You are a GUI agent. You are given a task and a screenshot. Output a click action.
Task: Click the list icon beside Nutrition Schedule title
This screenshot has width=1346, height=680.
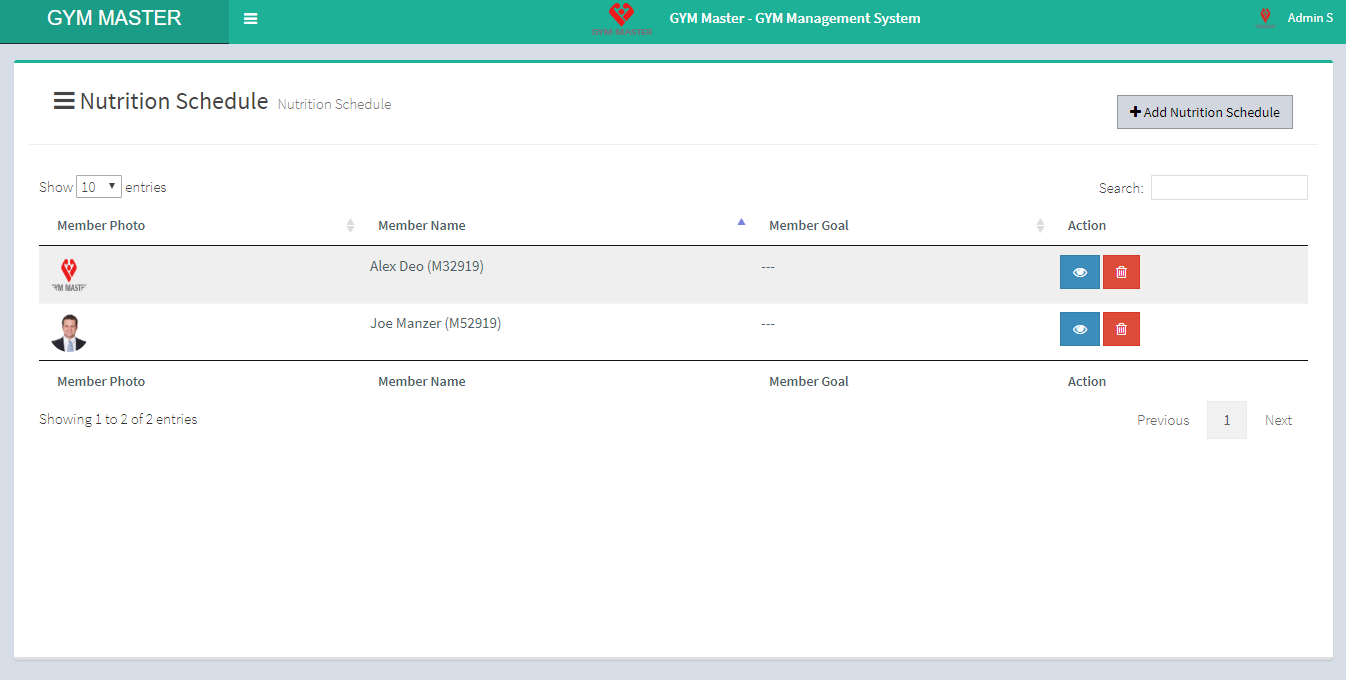64,101
